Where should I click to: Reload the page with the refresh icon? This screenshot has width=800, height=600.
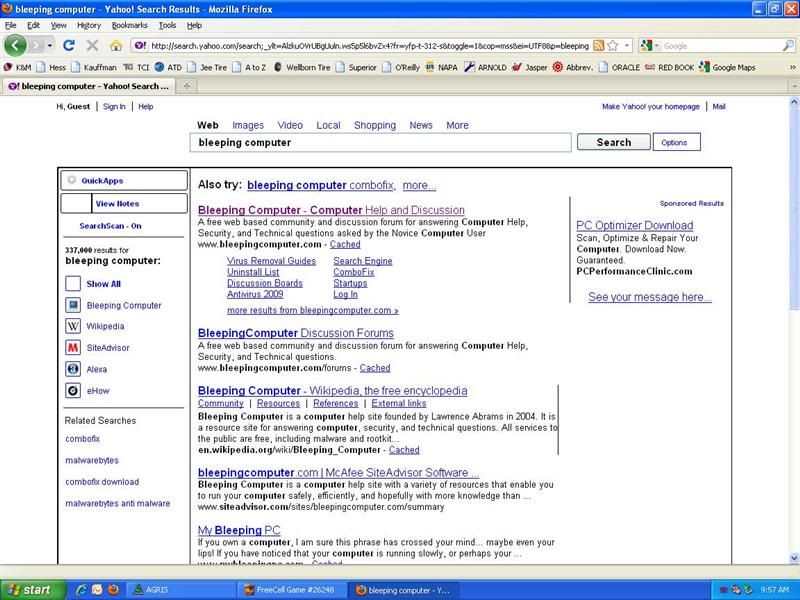69,46
